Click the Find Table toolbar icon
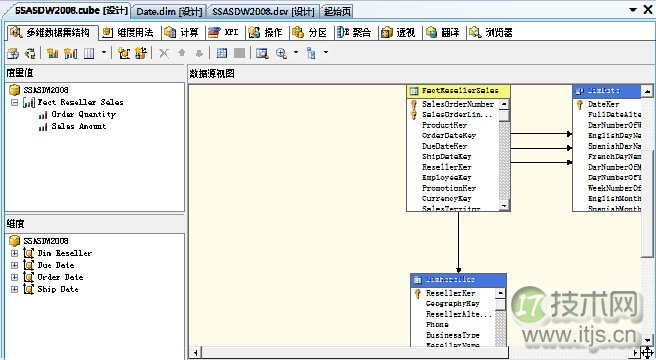656x360 pixels. pos(262,53)
